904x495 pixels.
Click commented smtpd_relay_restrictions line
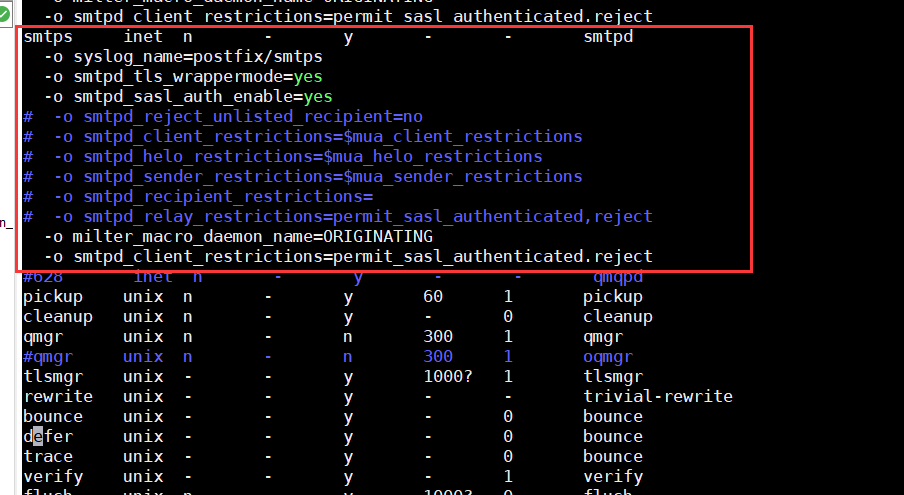click(338, 216)
